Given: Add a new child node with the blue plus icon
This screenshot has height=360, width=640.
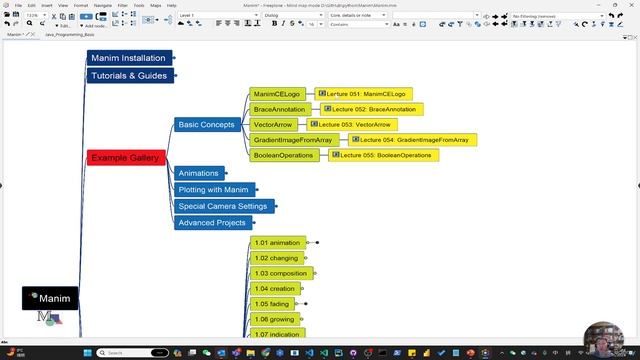Looking at the screenshot, I should point(86,16).
